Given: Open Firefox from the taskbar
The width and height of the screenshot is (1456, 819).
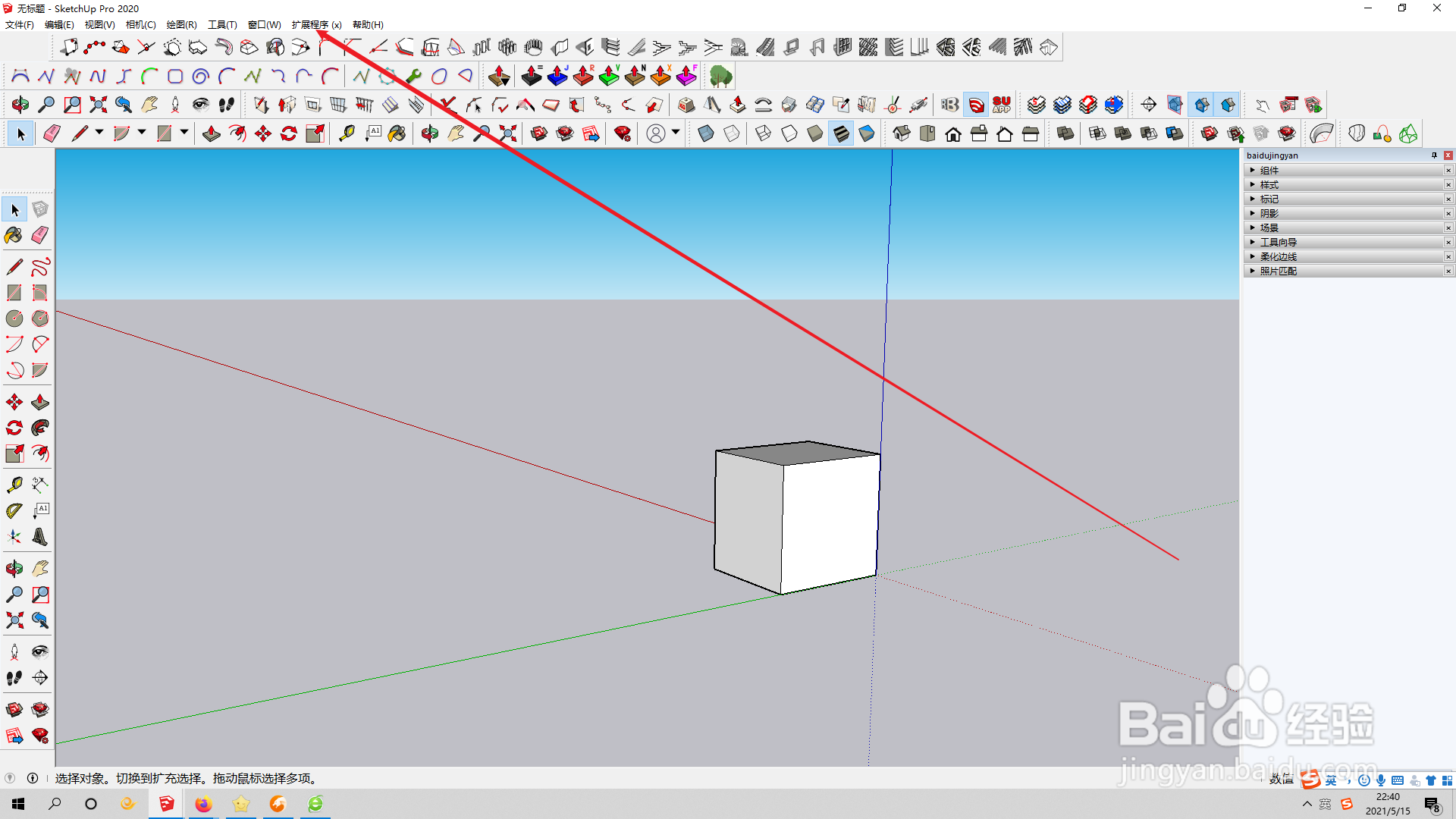Looking at the screenshot, I should click(x=203, y=804).
